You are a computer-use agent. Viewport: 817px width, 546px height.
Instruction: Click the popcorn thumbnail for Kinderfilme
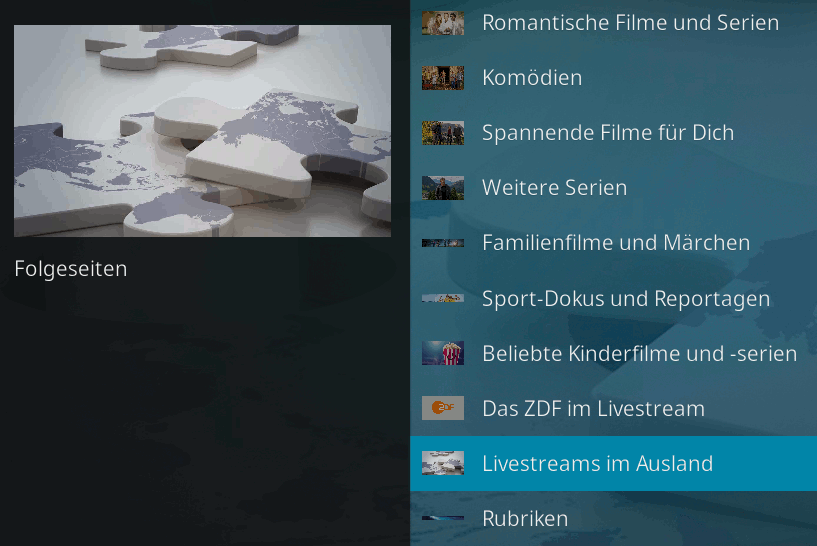pos(443,353)
